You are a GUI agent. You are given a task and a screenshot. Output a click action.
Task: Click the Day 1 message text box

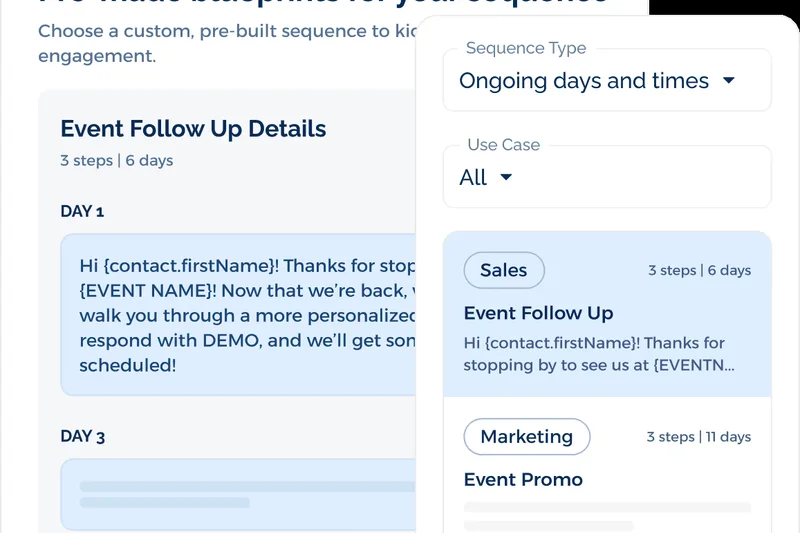pos(240,316)
